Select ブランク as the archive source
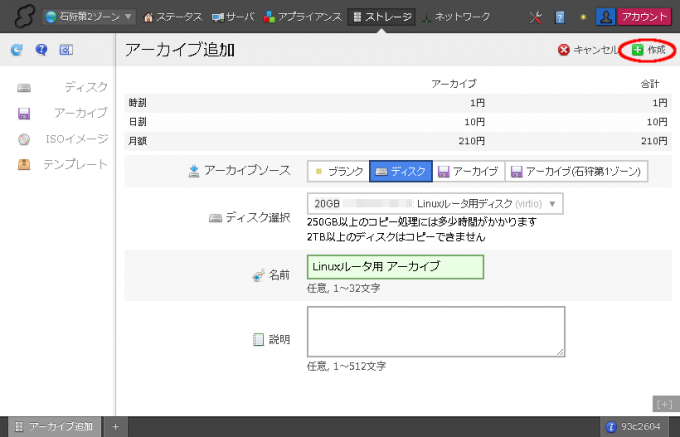Viewport: 680px width, 437px height. 338,171
